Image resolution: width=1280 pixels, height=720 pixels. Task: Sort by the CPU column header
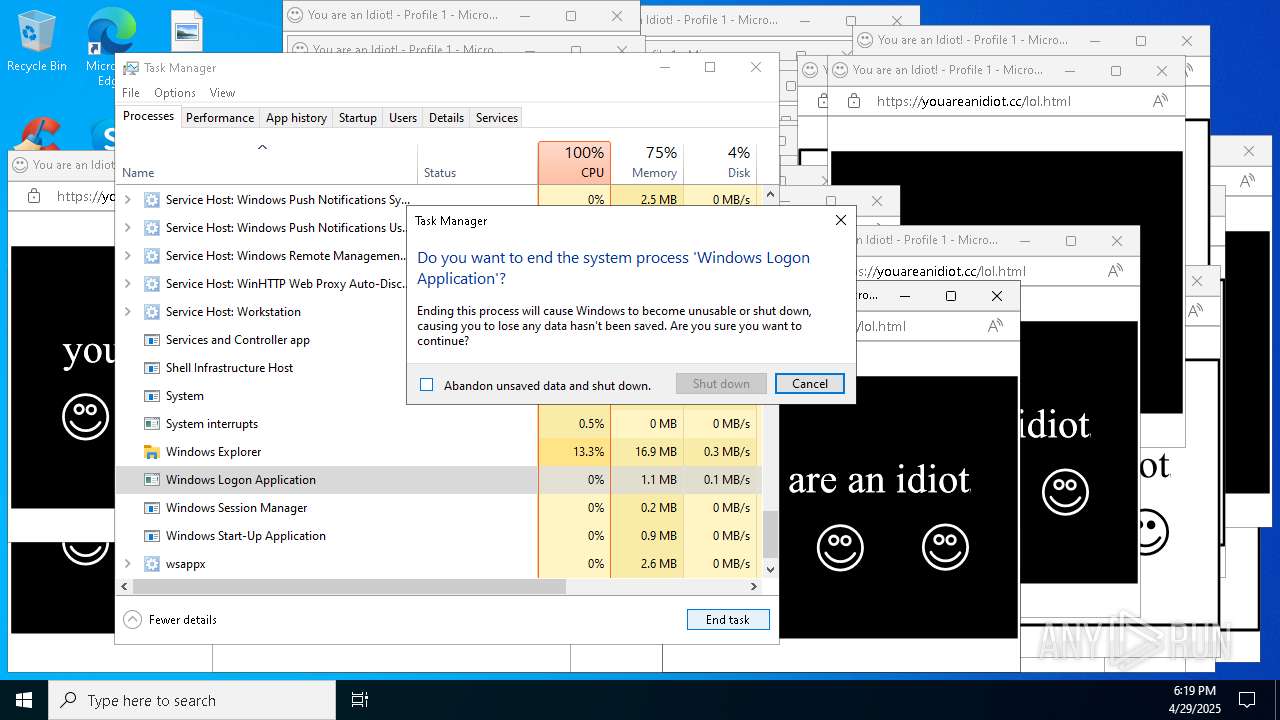[574, 163]
